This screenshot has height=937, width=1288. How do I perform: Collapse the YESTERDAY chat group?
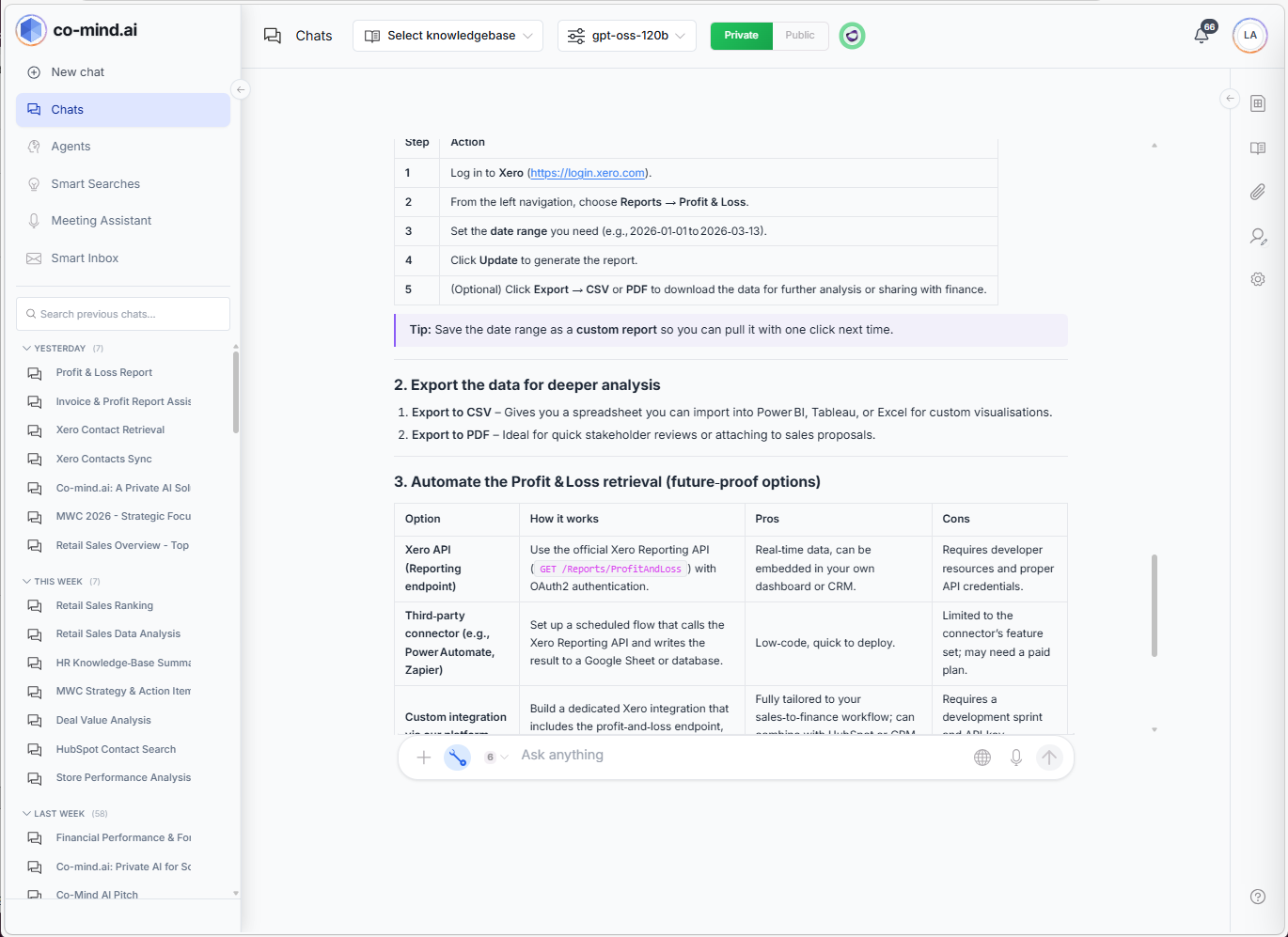point(26,348)
